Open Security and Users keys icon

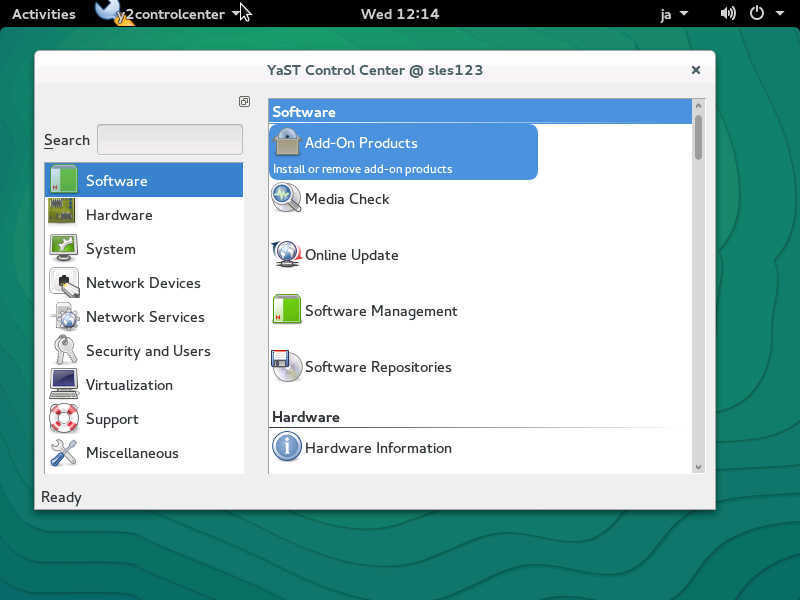tap(65, 349)
